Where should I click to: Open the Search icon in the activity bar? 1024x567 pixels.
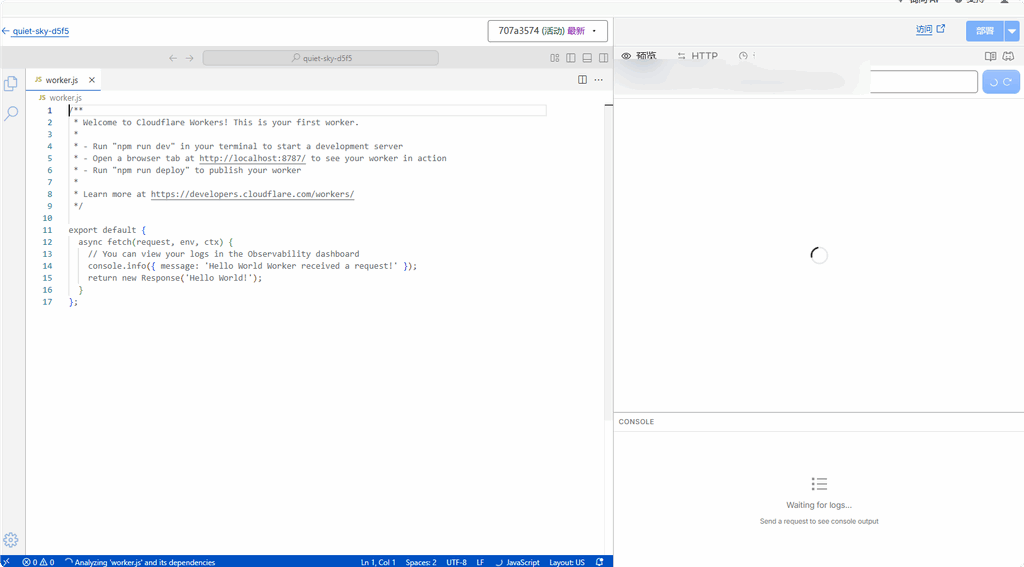(x=11, y=113)
